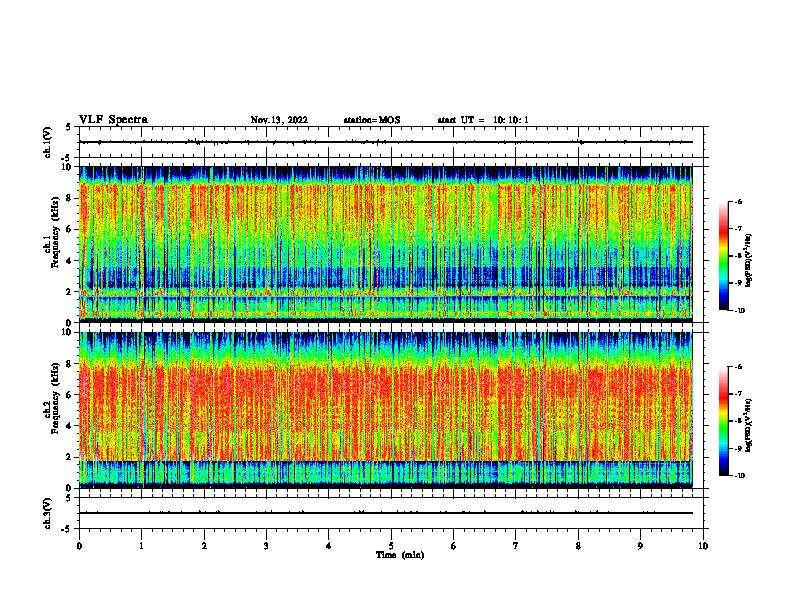Click the "ch.1(V)" axis label
The width and height of the screenshot is (792, 612).
click(x=48, y=142)
